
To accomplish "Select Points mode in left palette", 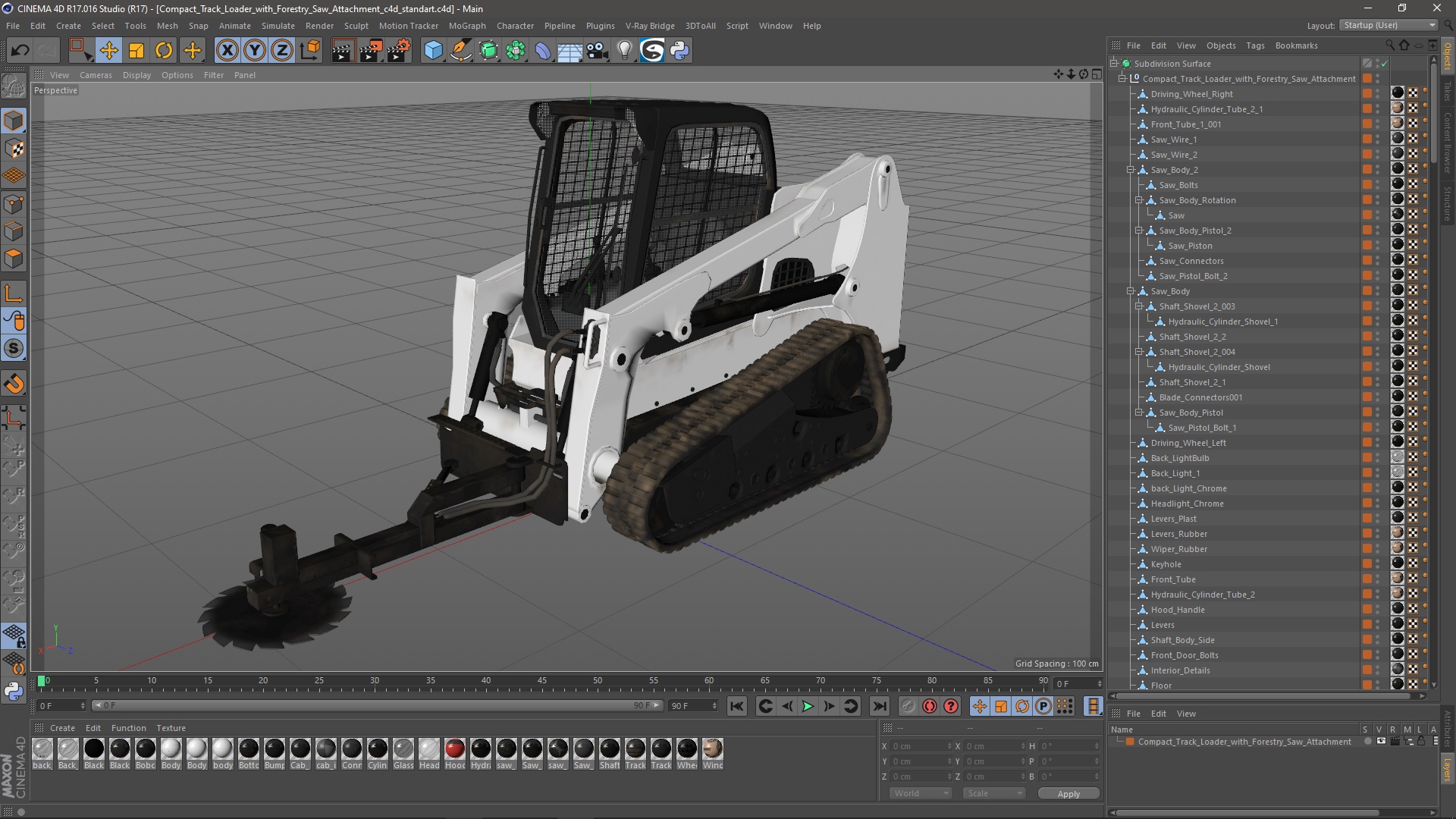I will 14,204.
